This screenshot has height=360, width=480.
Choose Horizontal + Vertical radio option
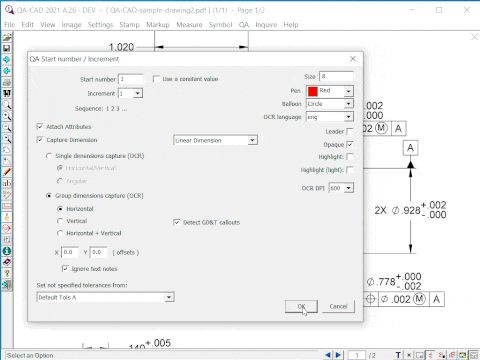[60, 233]
